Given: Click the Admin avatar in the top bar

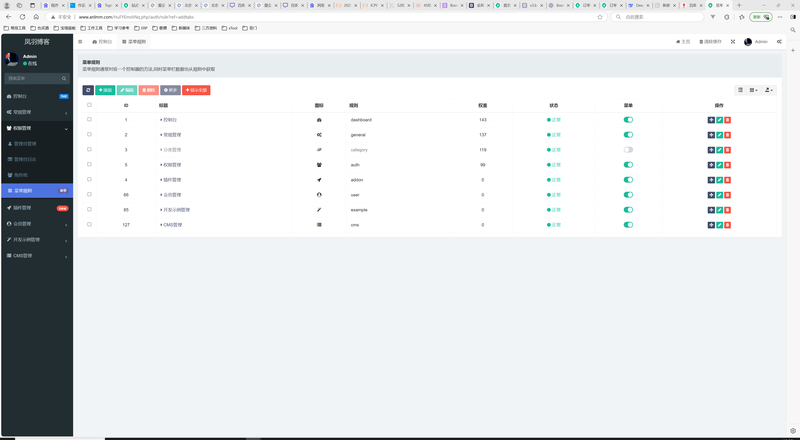Looking at the screenshot, I should [x=748, y=42].
